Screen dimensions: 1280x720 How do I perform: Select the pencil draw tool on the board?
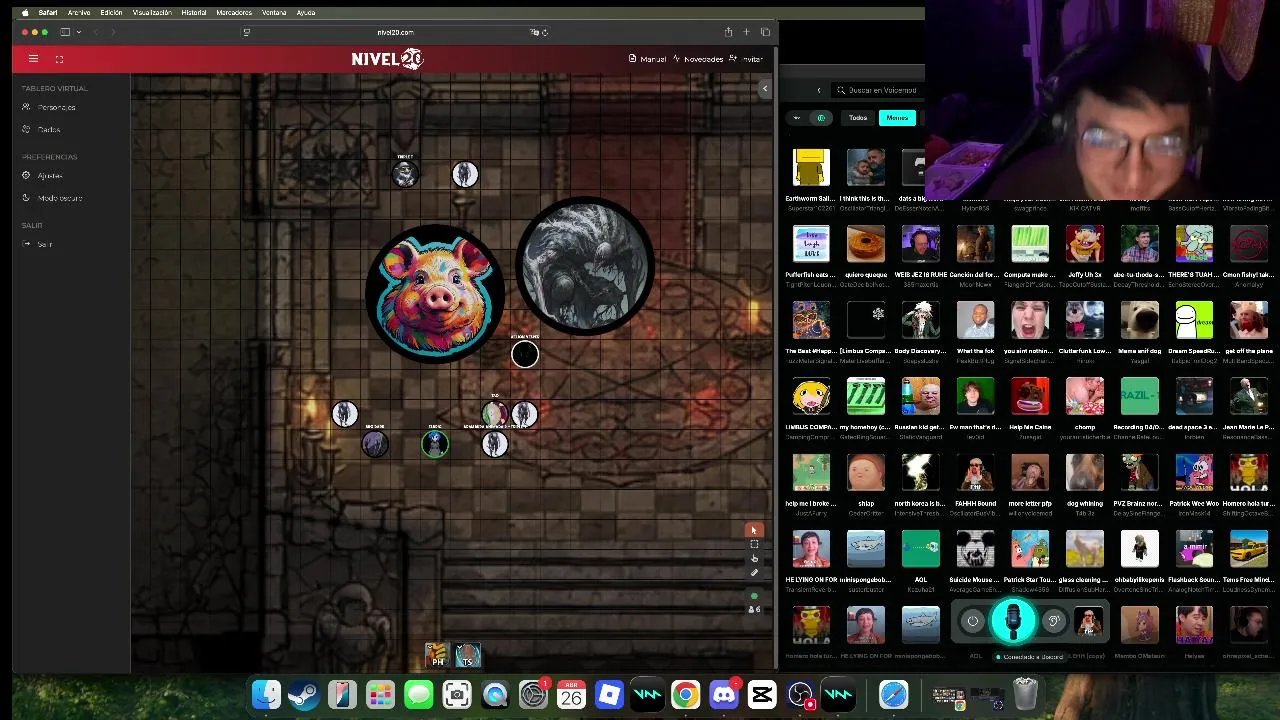pyautogui.click(x=754, y=572)
